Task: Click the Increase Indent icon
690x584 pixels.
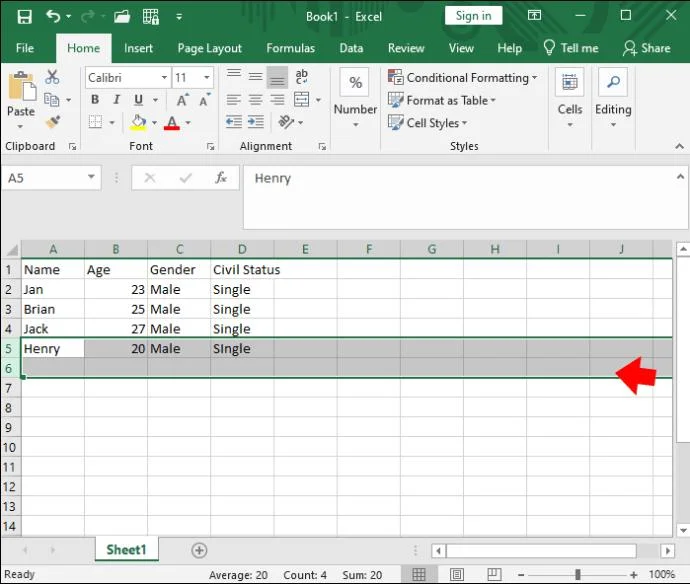Action: point(256,122)
